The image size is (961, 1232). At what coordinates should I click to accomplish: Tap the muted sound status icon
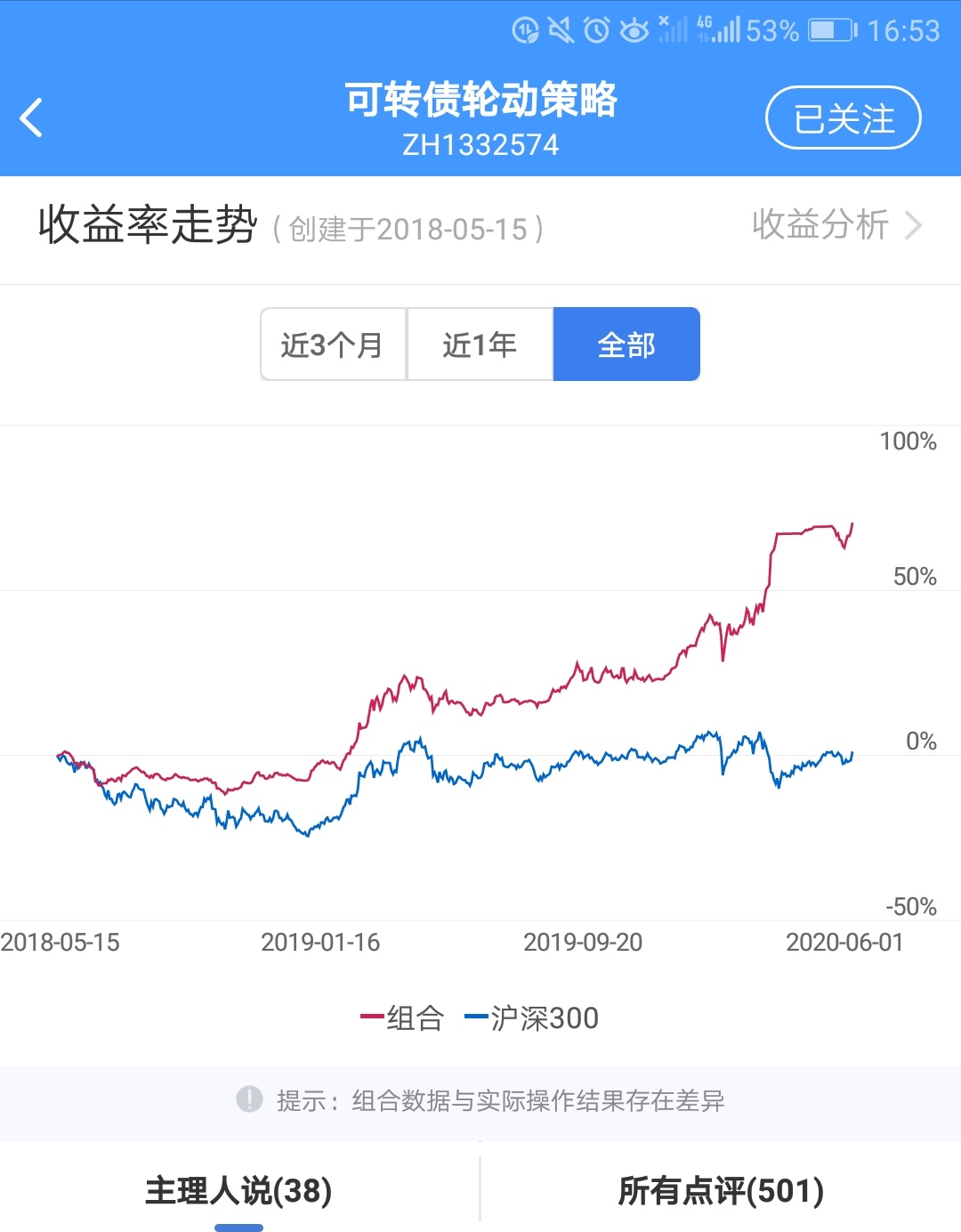(x=561, y=30)
